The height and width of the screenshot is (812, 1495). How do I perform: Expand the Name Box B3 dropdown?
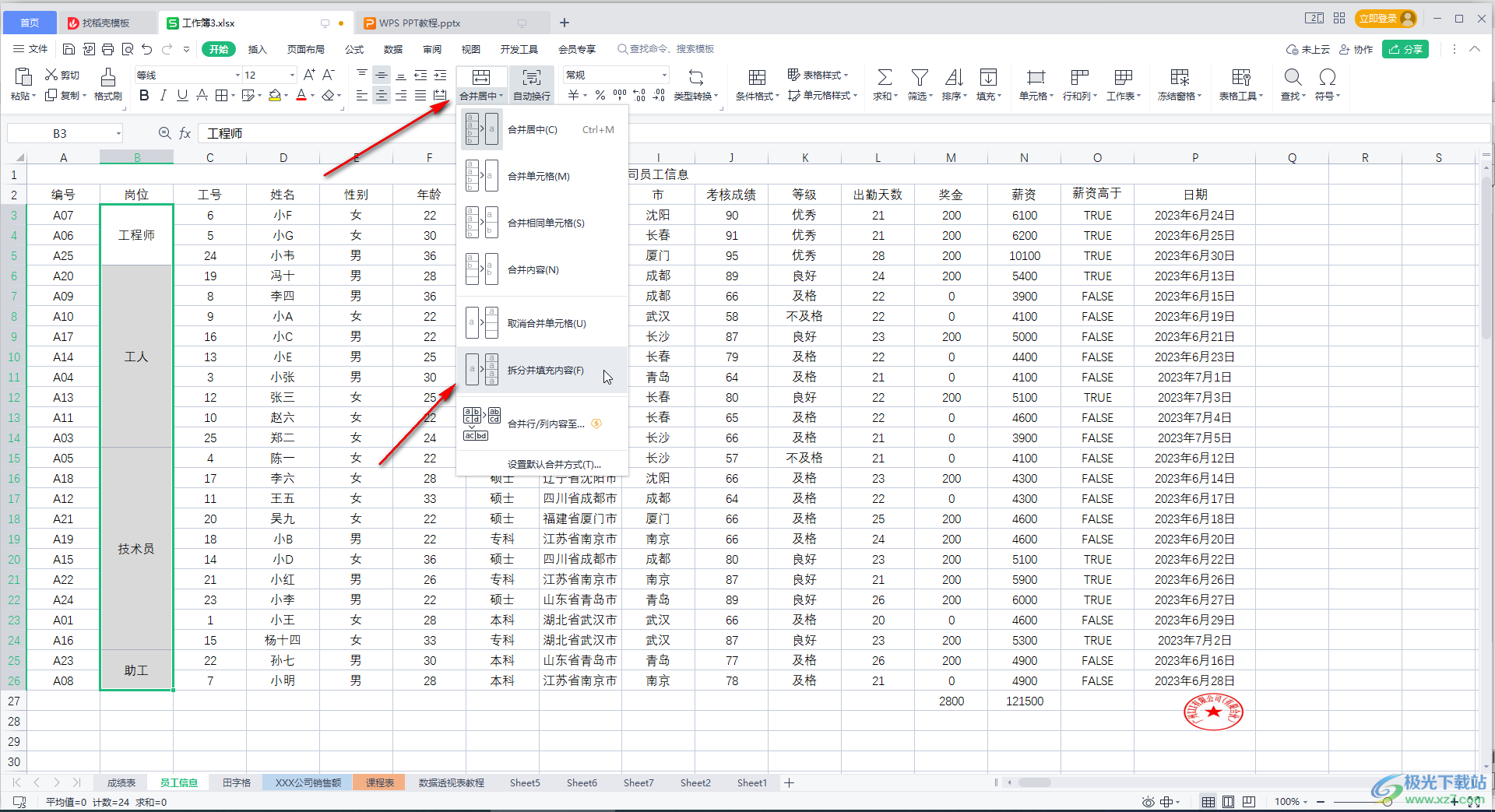(x=118, y=133)
